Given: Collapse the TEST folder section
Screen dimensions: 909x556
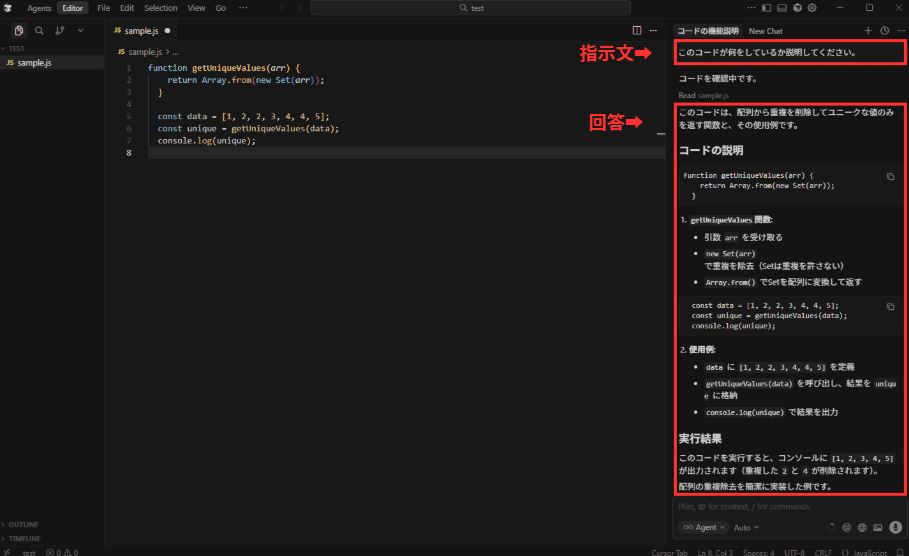Looking at the screenshot, I should tap(14, 49).
